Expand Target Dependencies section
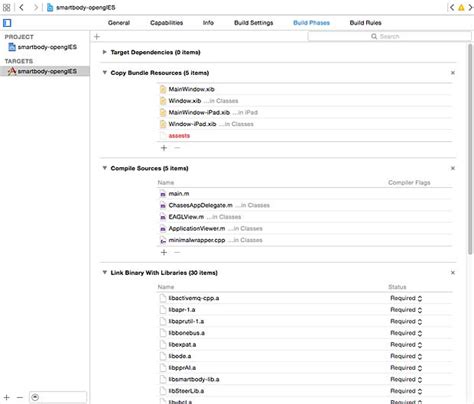Viewport: 474px width, 404px height. coord(104,52)
